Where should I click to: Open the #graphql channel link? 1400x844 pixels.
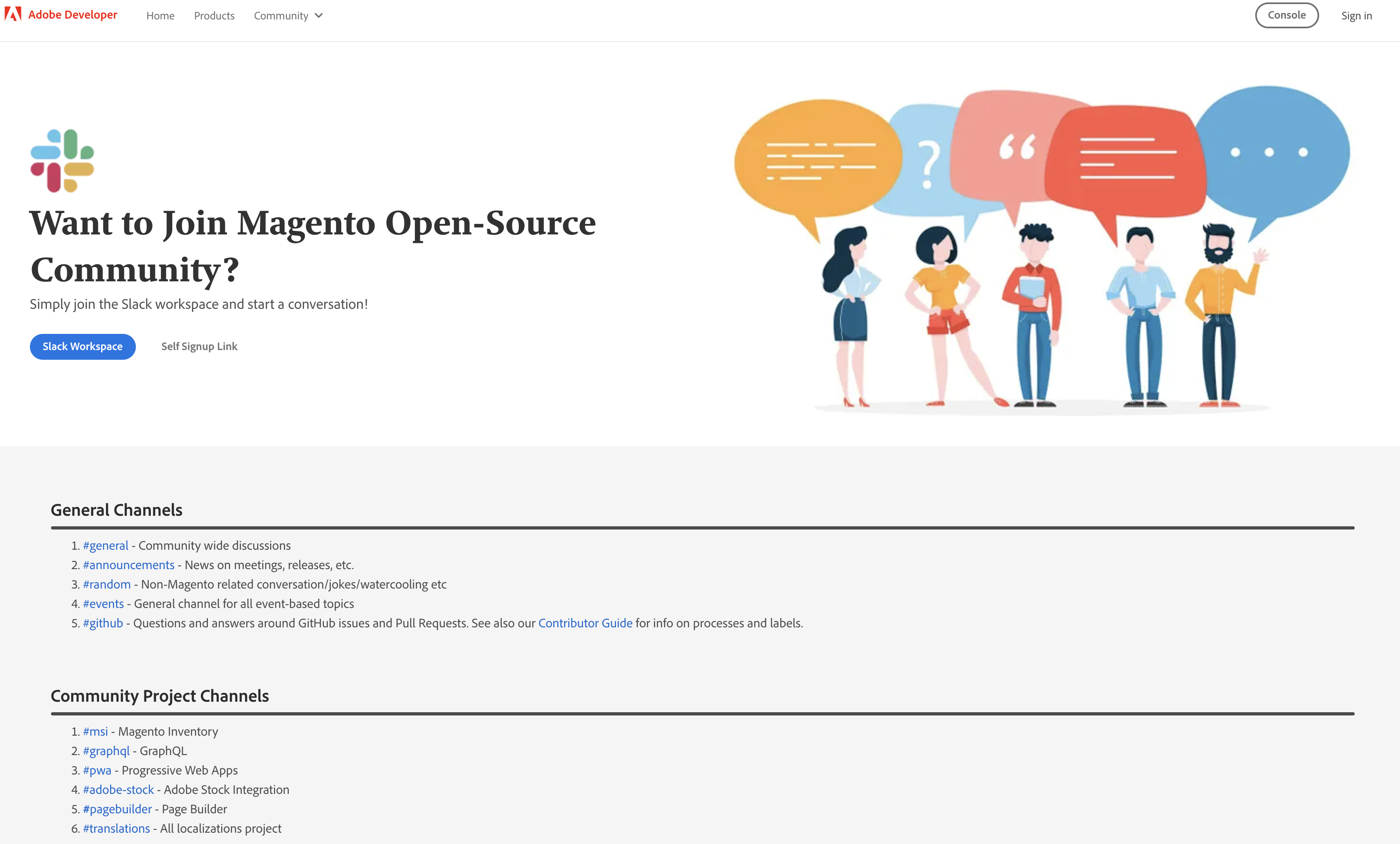click(106, 751)
